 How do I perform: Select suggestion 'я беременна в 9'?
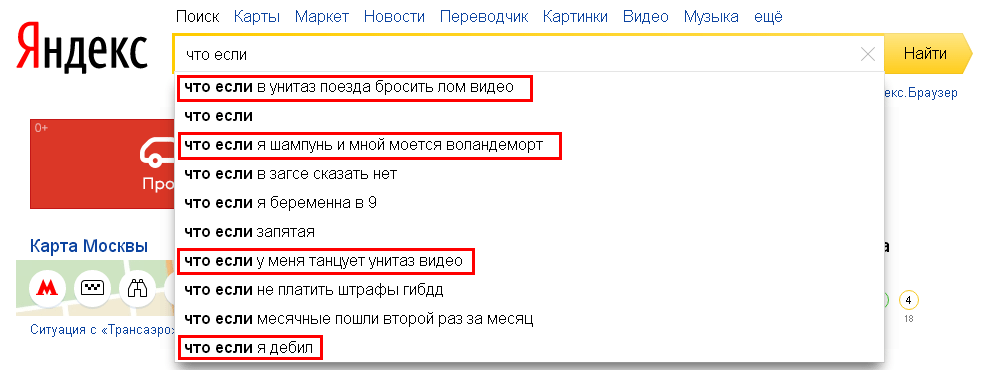pyautogui.click(x=530, y=203)
